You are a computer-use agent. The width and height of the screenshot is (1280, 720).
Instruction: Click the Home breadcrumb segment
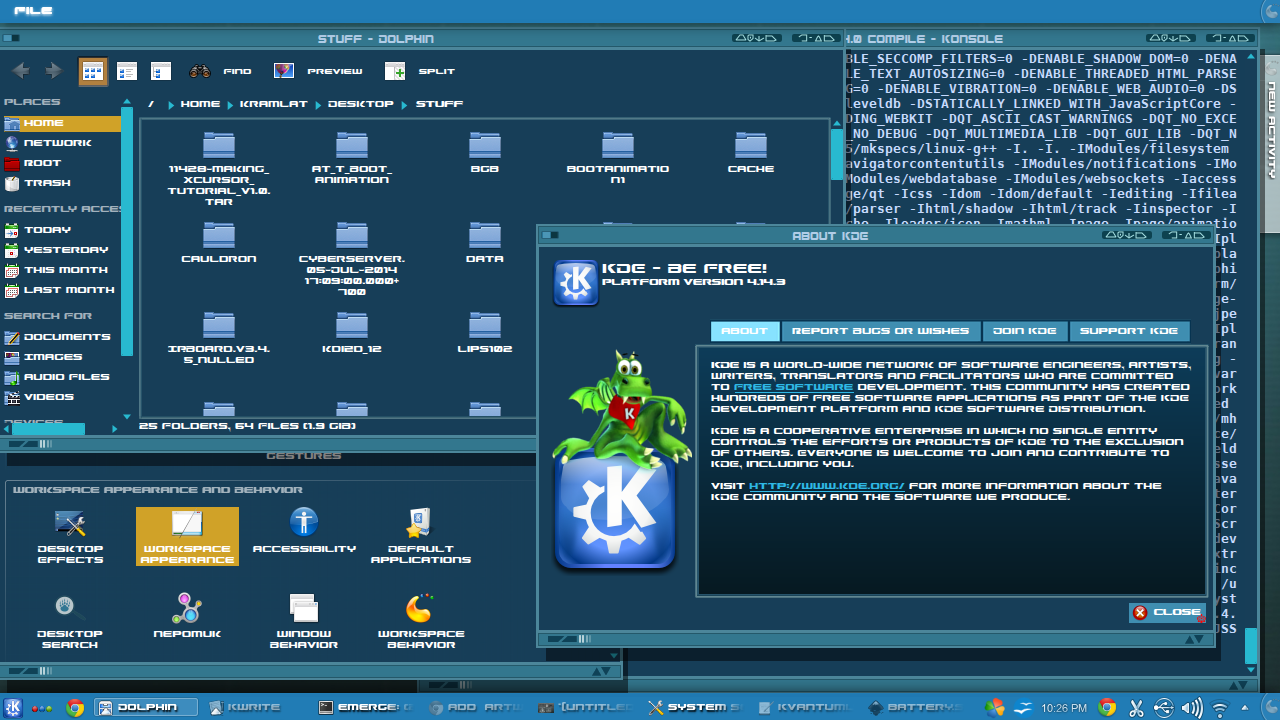[200, 104]
